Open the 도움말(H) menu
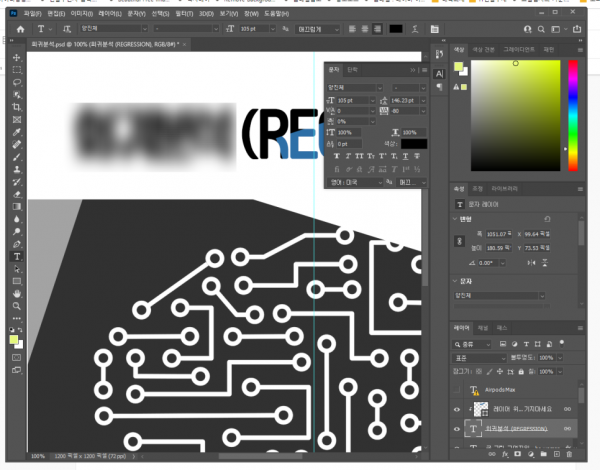This screenshot has height=470, width=600. pos(276,14)
